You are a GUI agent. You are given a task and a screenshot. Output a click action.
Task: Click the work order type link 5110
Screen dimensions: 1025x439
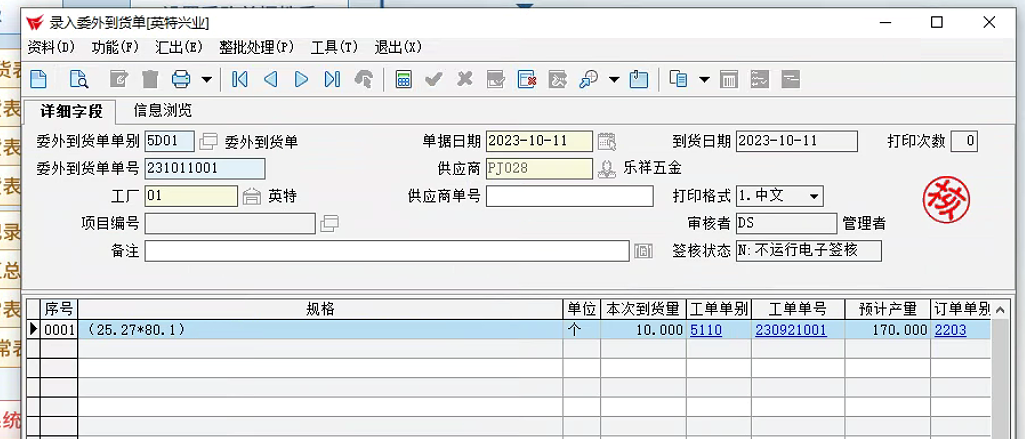coord(705,330)
